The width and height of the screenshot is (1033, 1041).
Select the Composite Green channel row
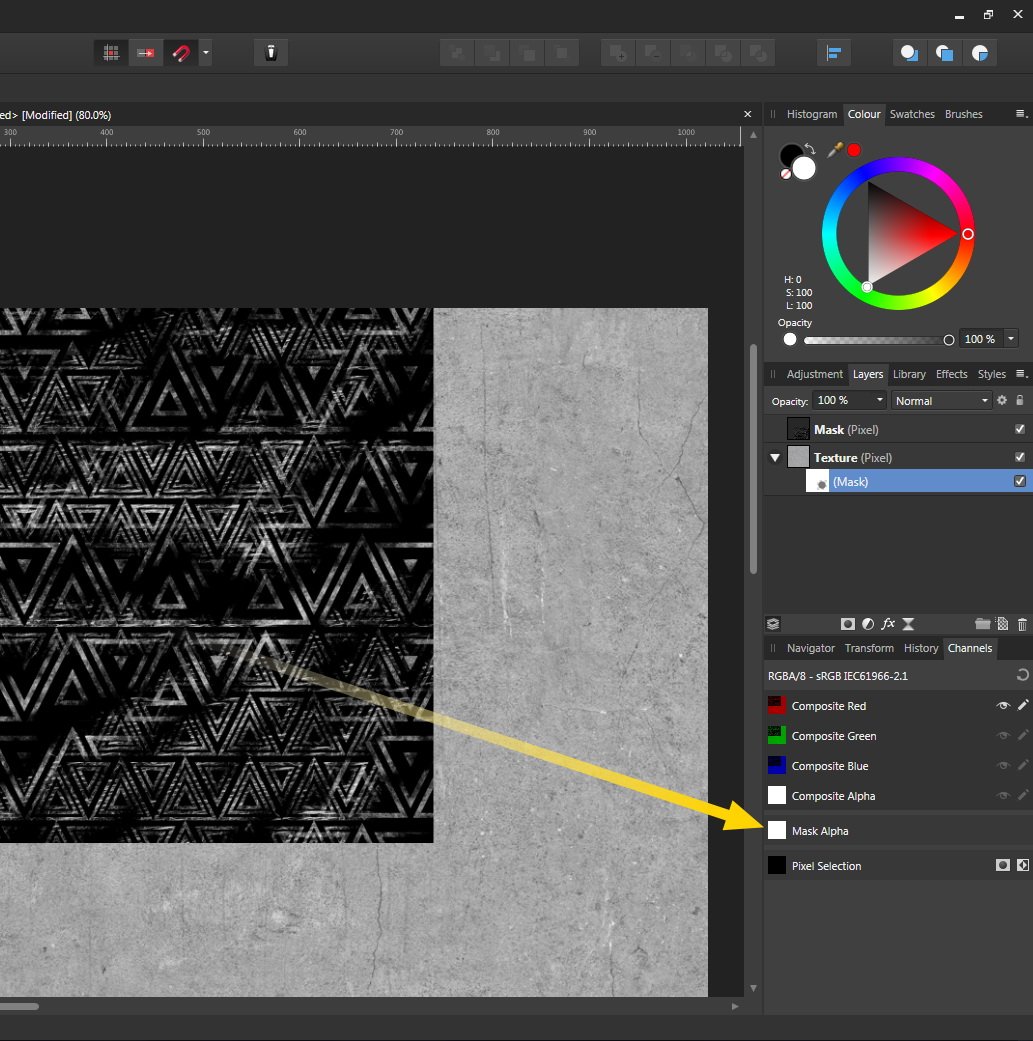[x=834, y=736]
